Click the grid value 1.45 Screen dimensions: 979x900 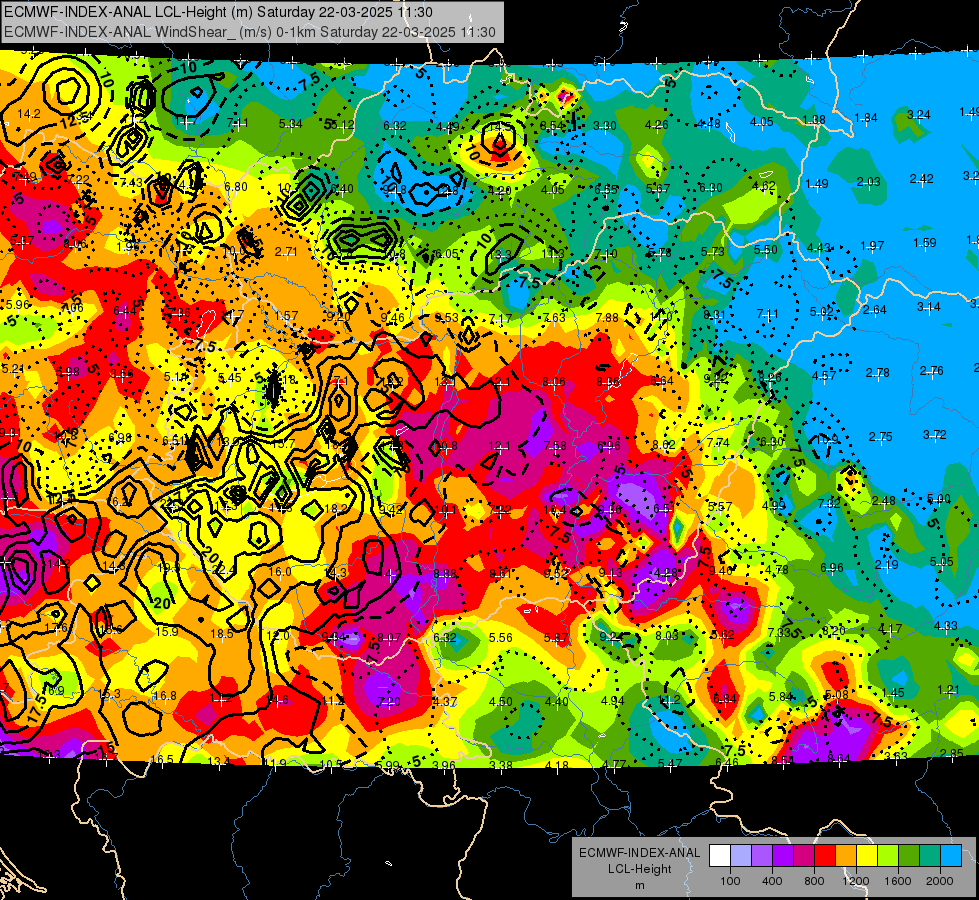click(x=893, y=692)
